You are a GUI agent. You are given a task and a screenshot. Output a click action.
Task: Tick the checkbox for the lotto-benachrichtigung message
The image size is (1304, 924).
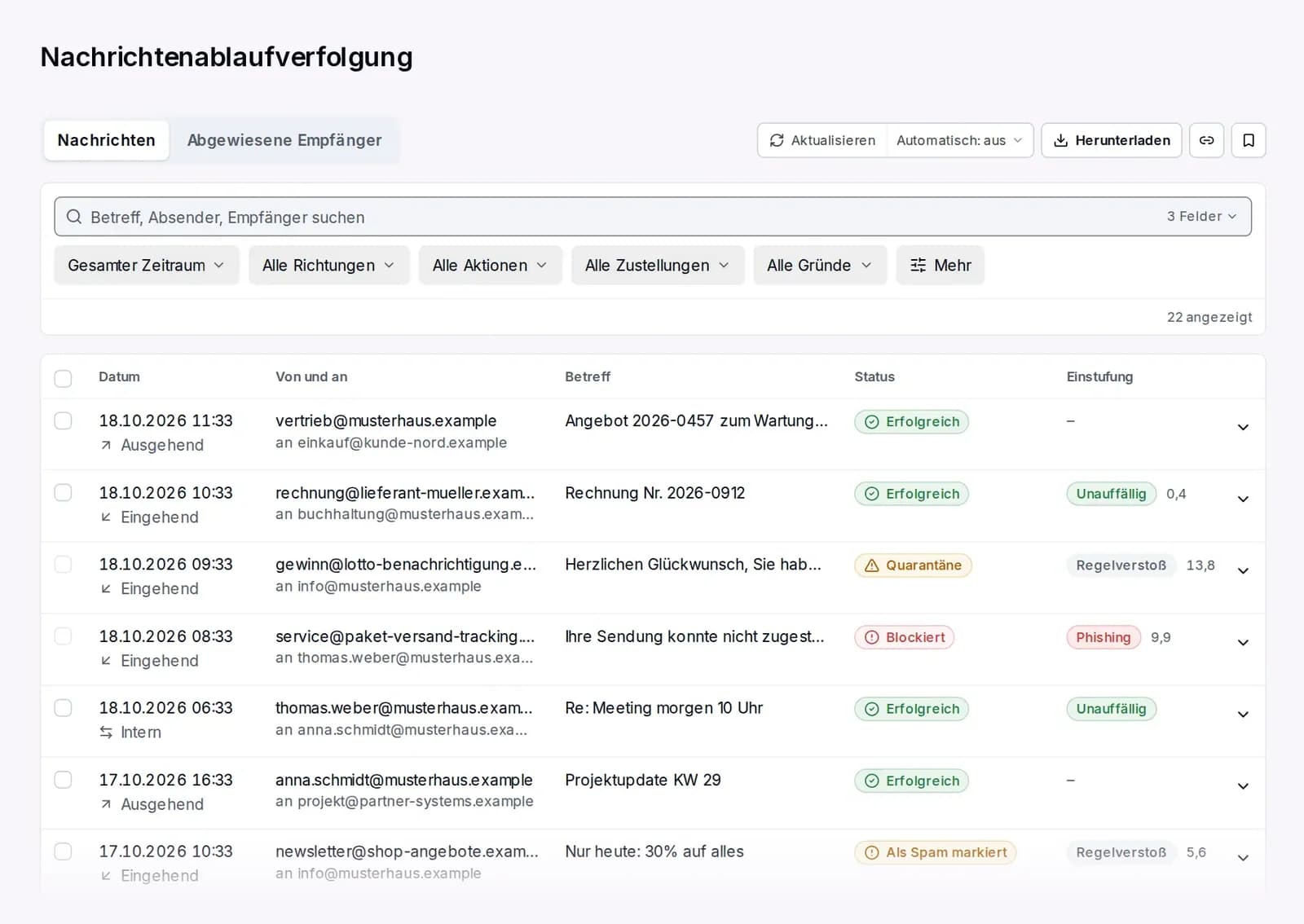63,564
